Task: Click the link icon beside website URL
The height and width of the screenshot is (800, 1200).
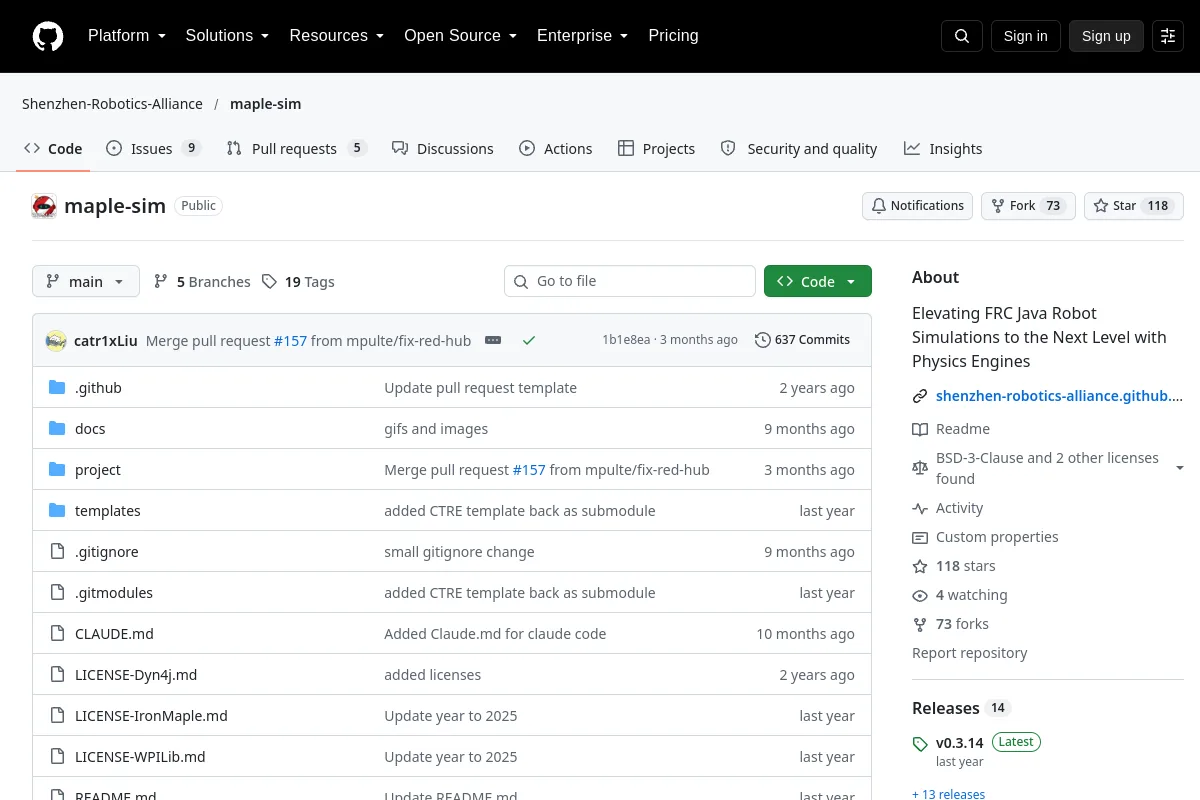Action: (920, 396)
